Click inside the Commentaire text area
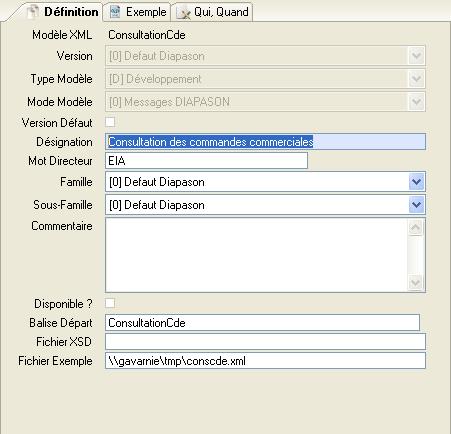The width and height of the screenshot is (451, 434). (x=257, y=255)
